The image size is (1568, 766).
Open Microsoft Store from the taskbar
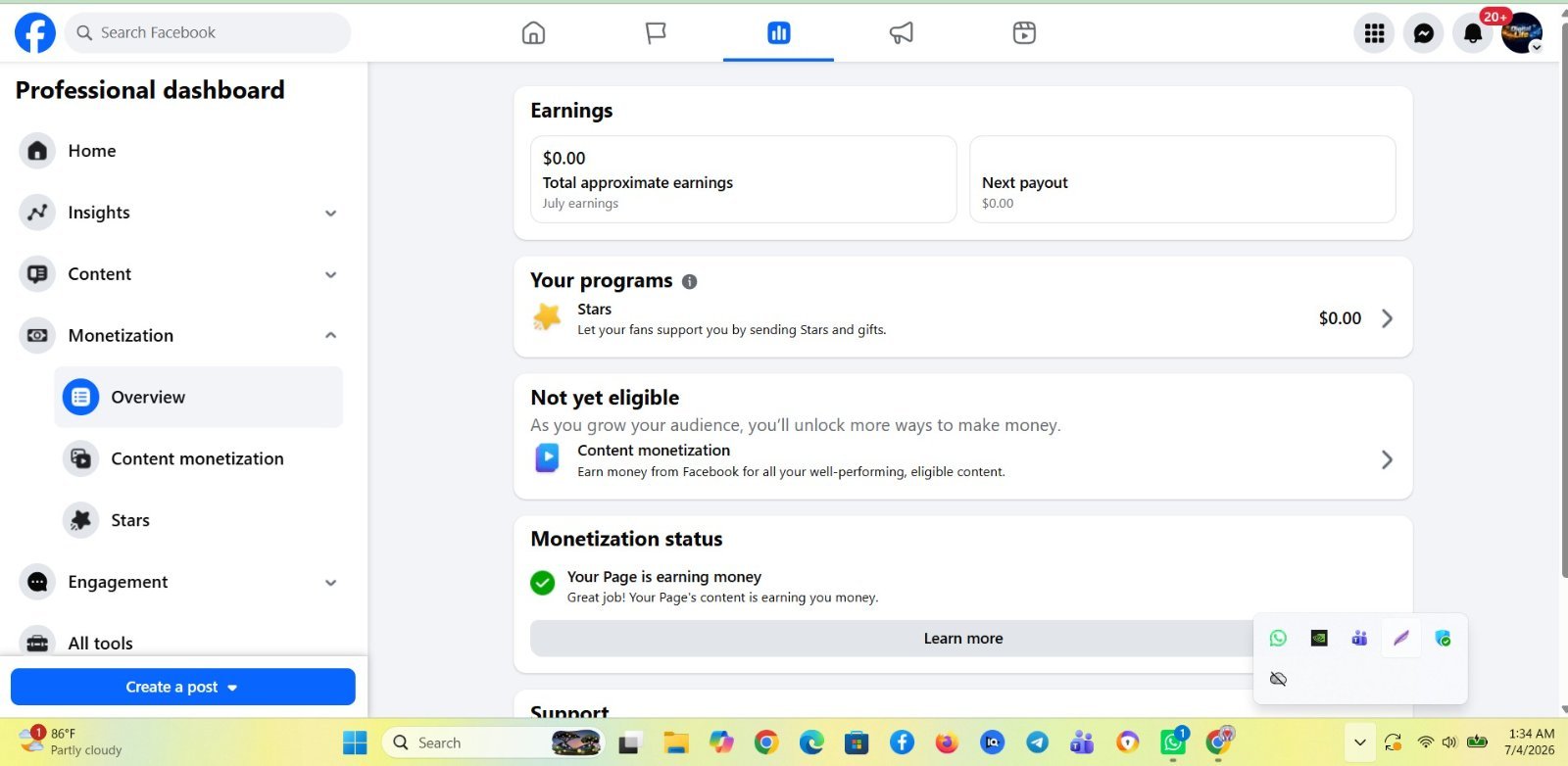click(x=857, y=742)
